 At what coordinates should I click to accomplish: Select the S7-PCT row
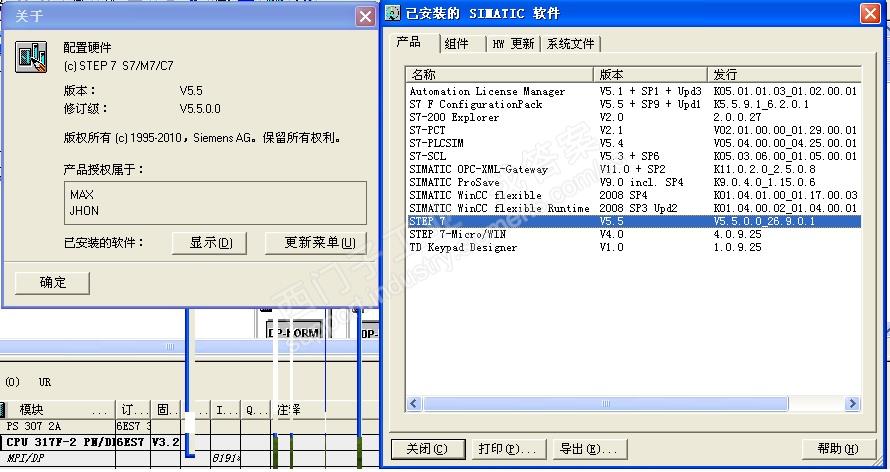coord(633,130)
